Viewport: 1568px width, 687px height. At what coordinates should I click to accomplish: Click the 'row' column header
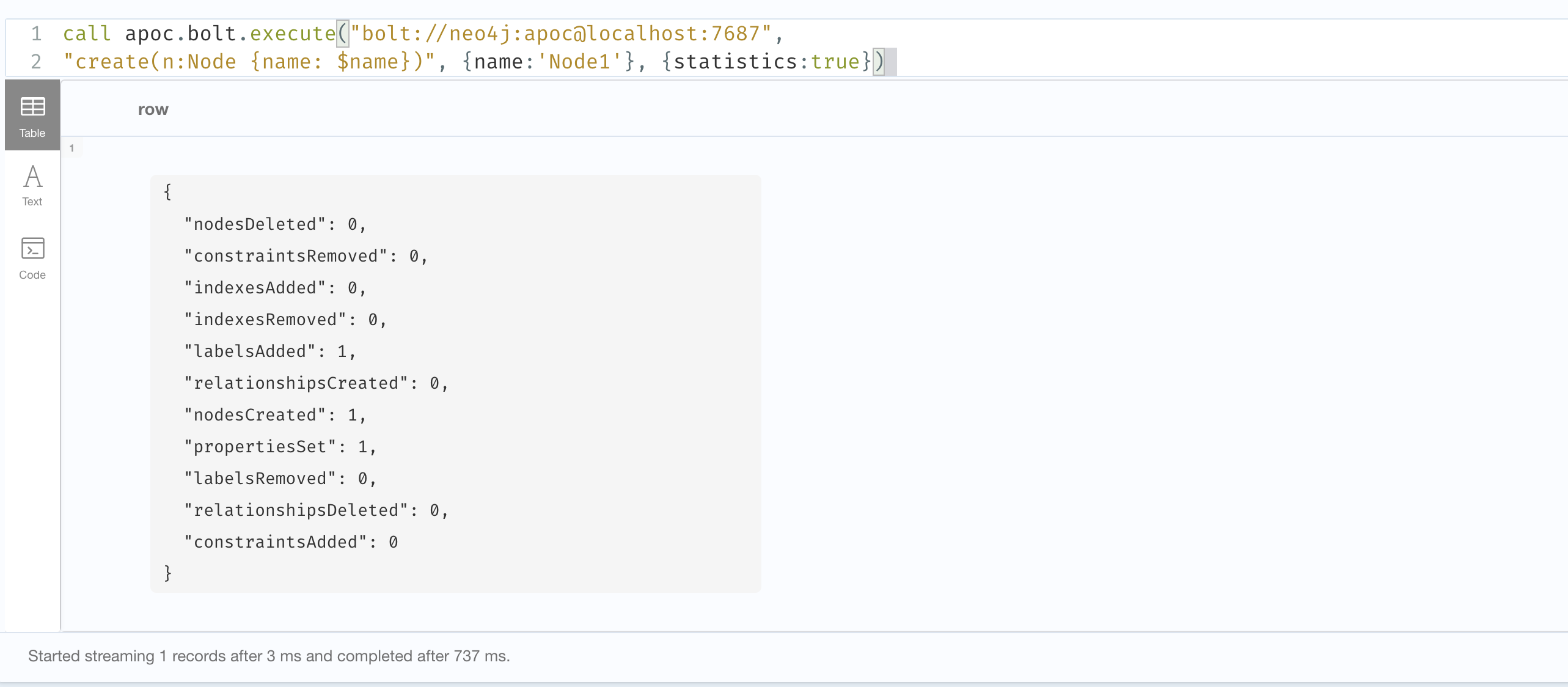tap(153, 110)
